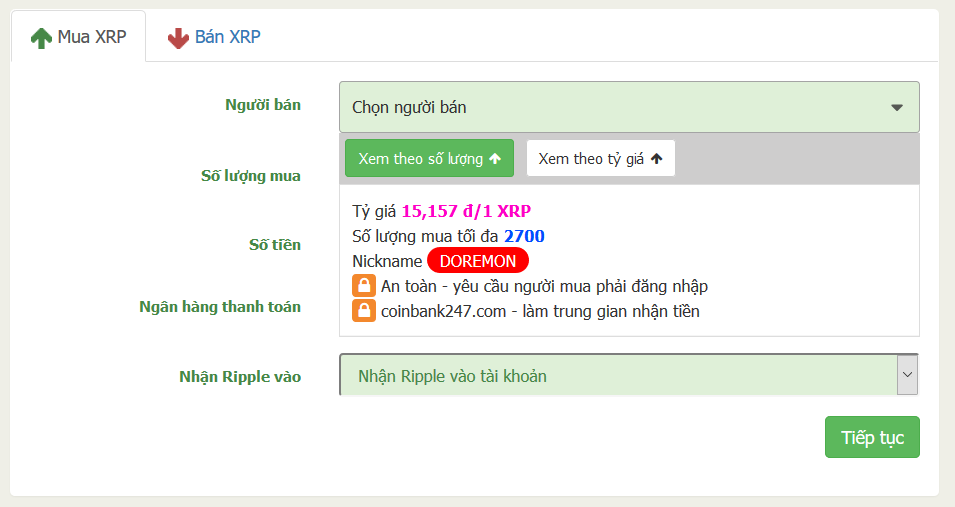Screen dimensions: 955x507
Task: Click the Nickname label text
Action: coord(387,261)
